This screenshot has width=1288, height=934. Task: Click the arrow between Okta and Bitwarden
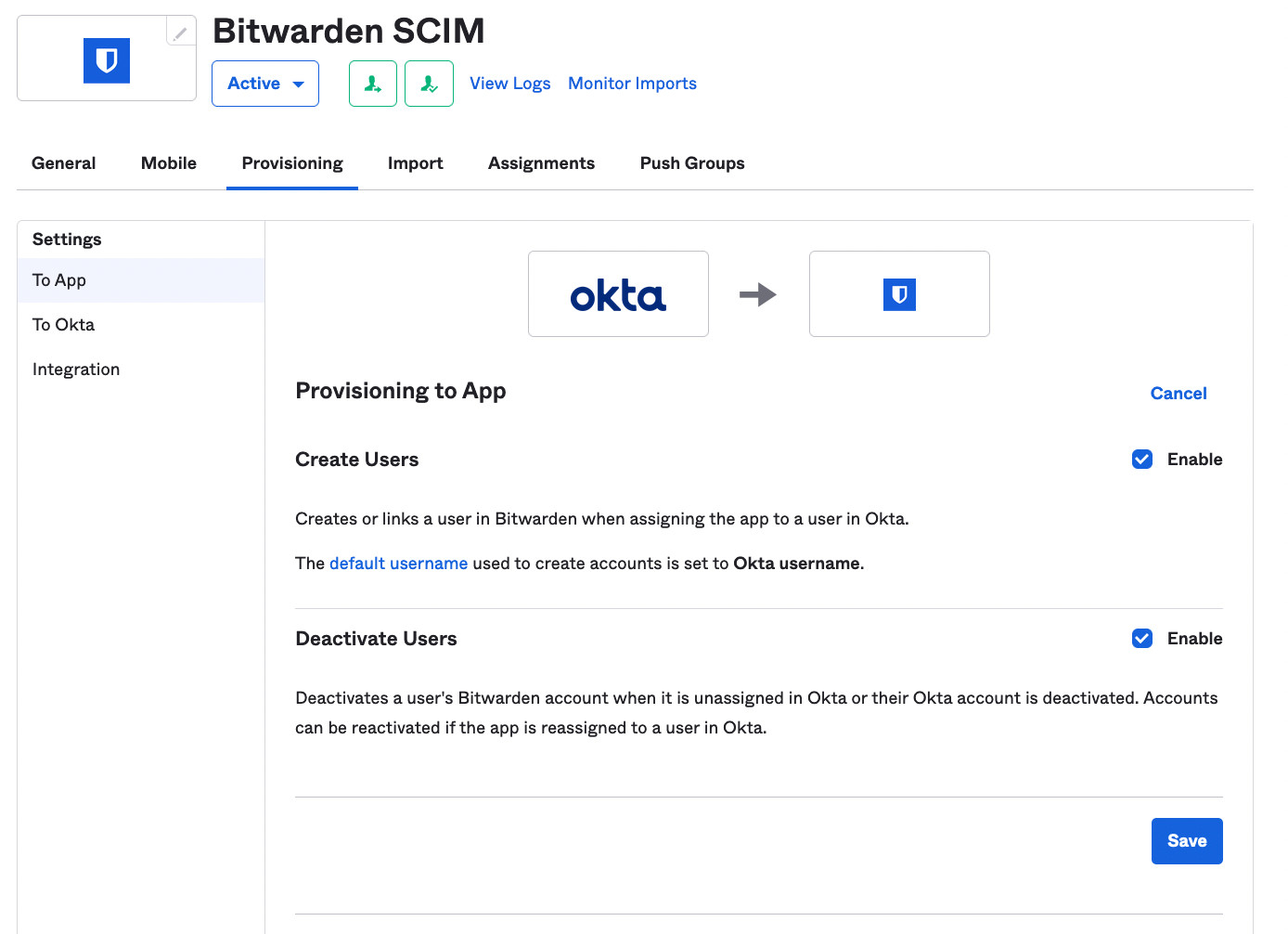click(x=758, y=295)
